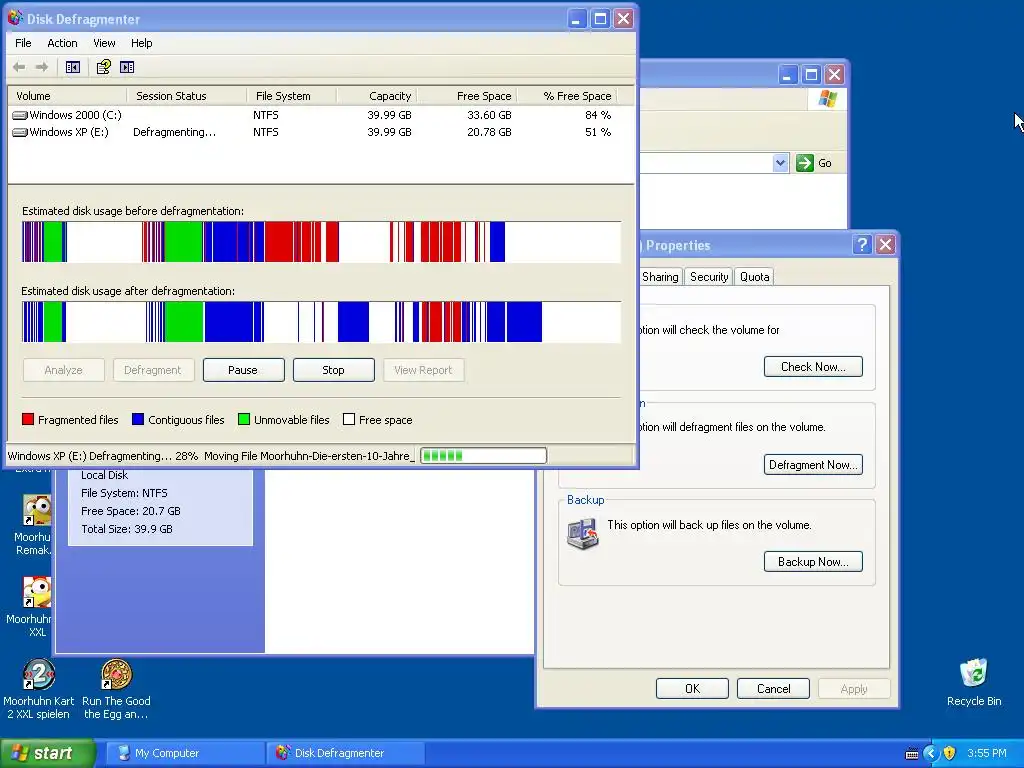Click the Backup Now button
The height and width of the screenshot is (768, 1024).
click(813, 562)
